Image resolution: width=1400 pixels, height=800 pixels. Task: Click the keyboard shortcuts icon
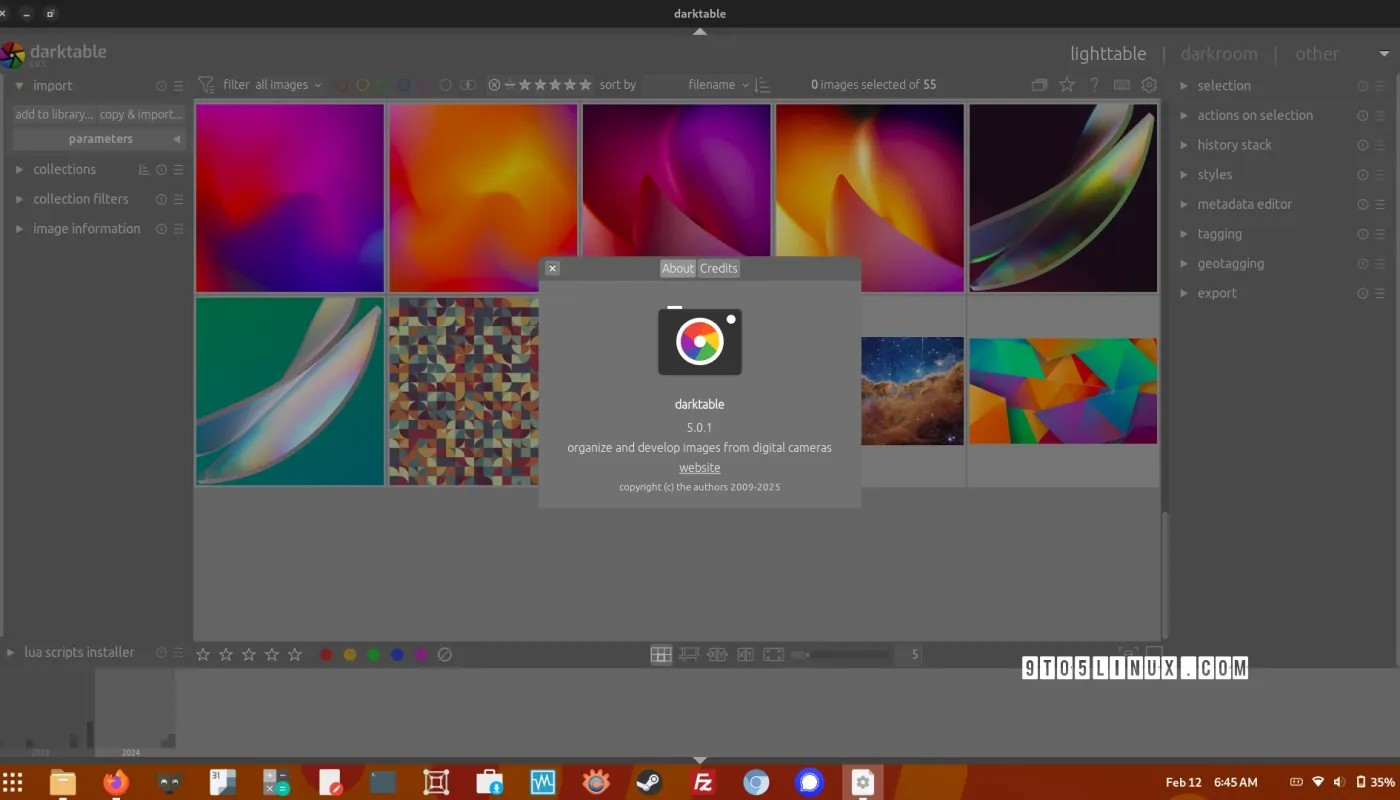[1121, 85]
